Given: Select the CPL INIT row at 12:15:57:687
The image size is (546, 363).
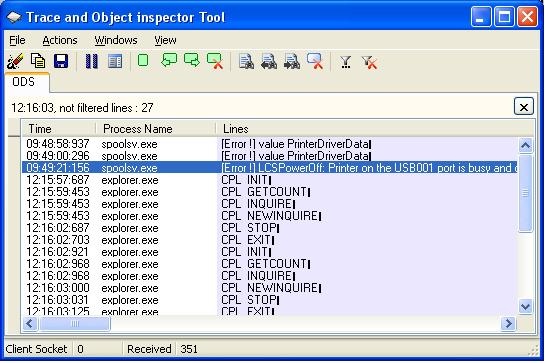Looking at the screenshot, I should click(270, 180).
